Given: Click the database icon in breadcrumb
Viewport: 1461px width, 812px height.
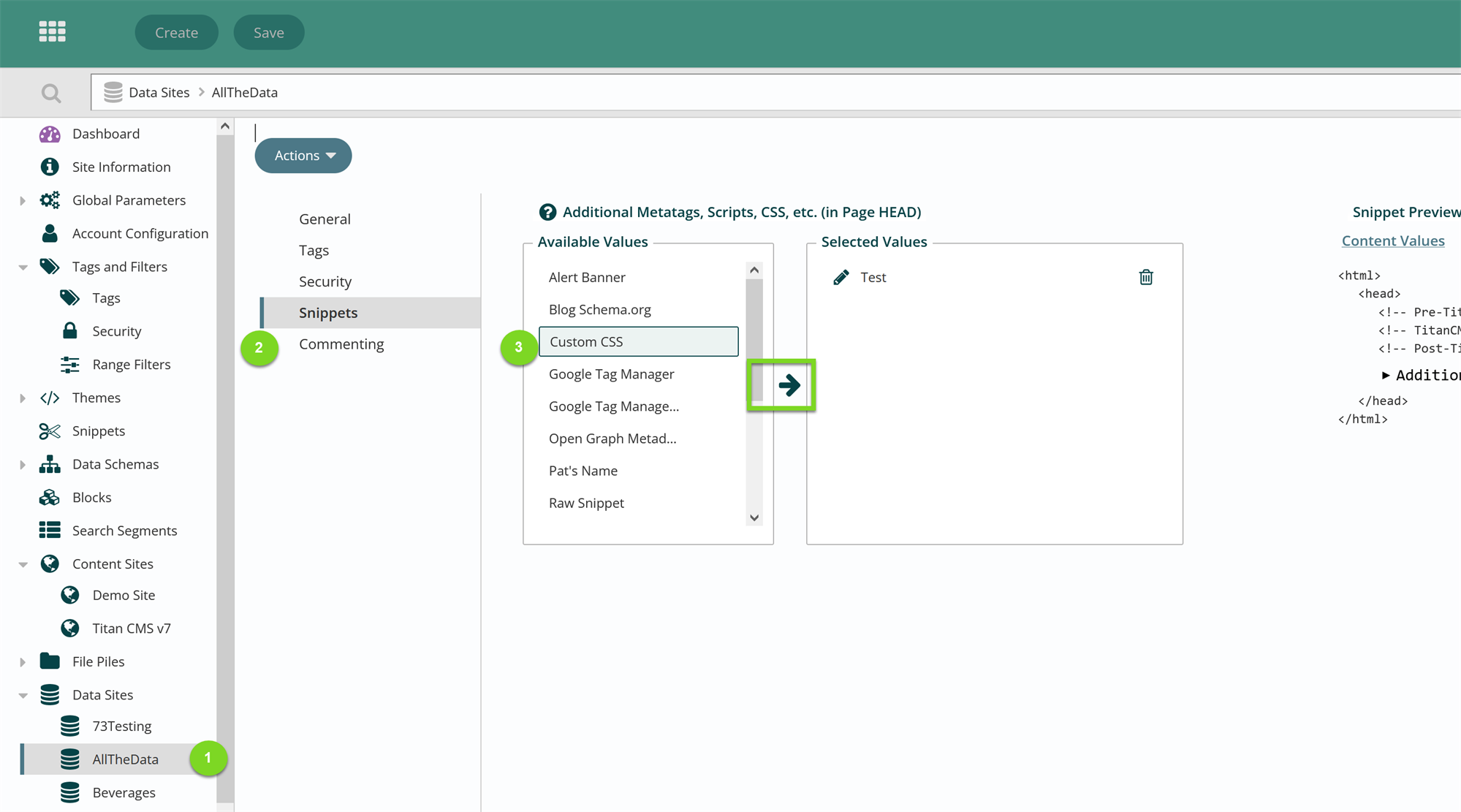Looking at the screenshot, I should (113, 92).
